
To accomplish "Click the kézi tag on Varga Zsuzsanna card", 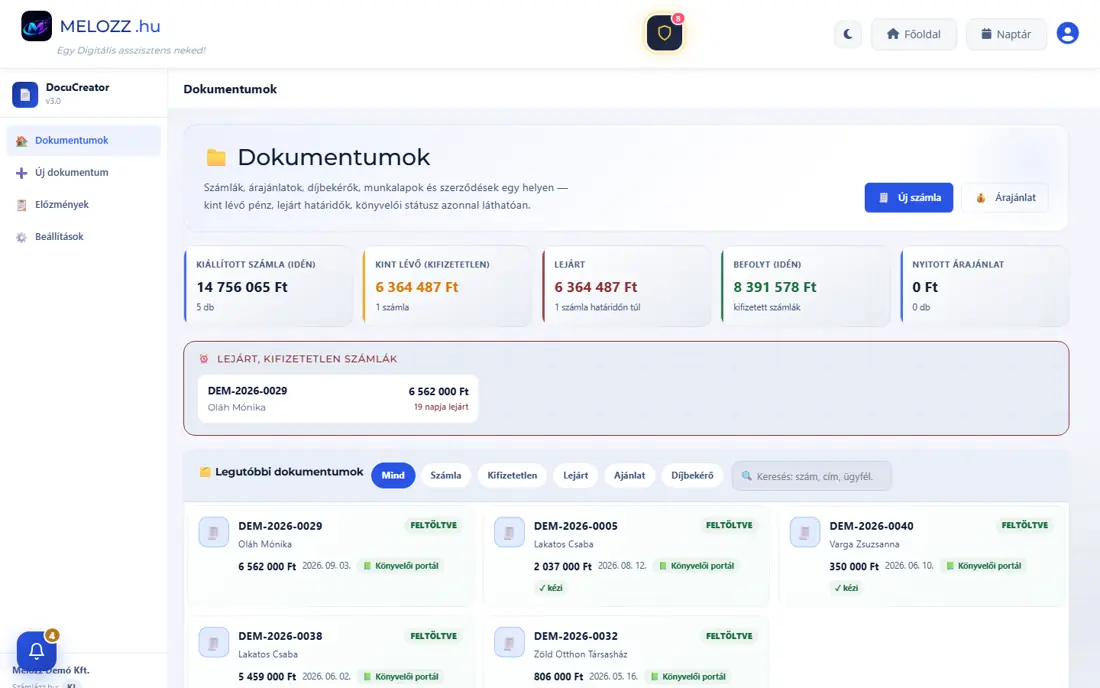I will (846, 588).
